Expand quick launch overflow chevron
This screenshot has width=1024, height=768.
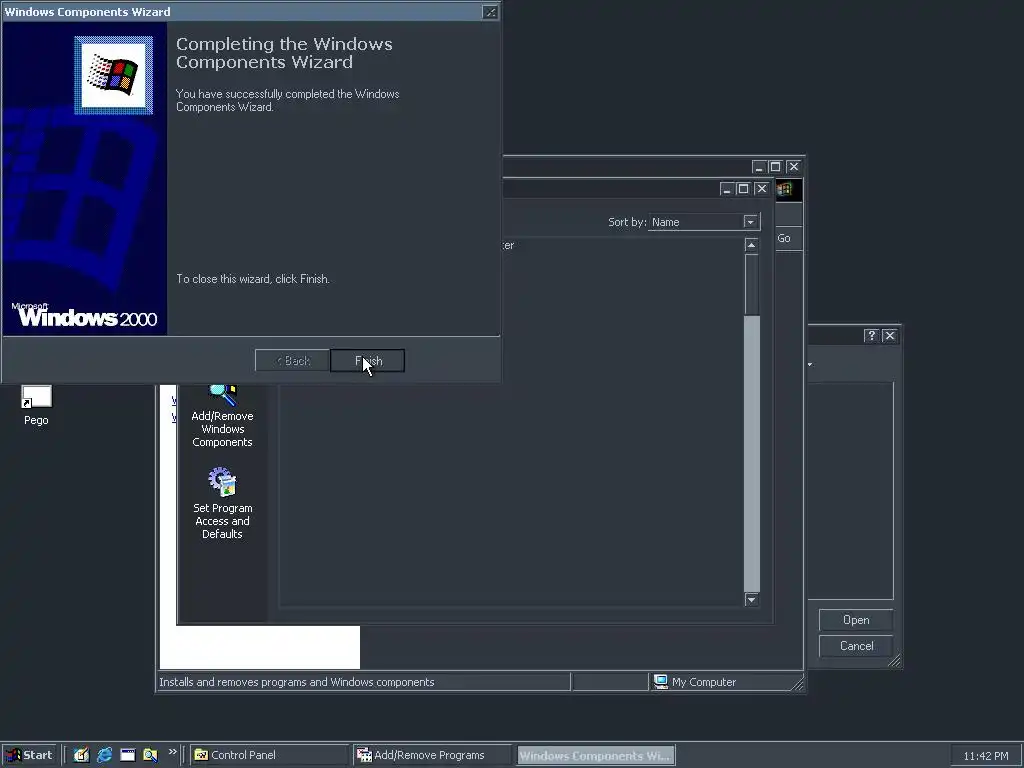point(172,752)
